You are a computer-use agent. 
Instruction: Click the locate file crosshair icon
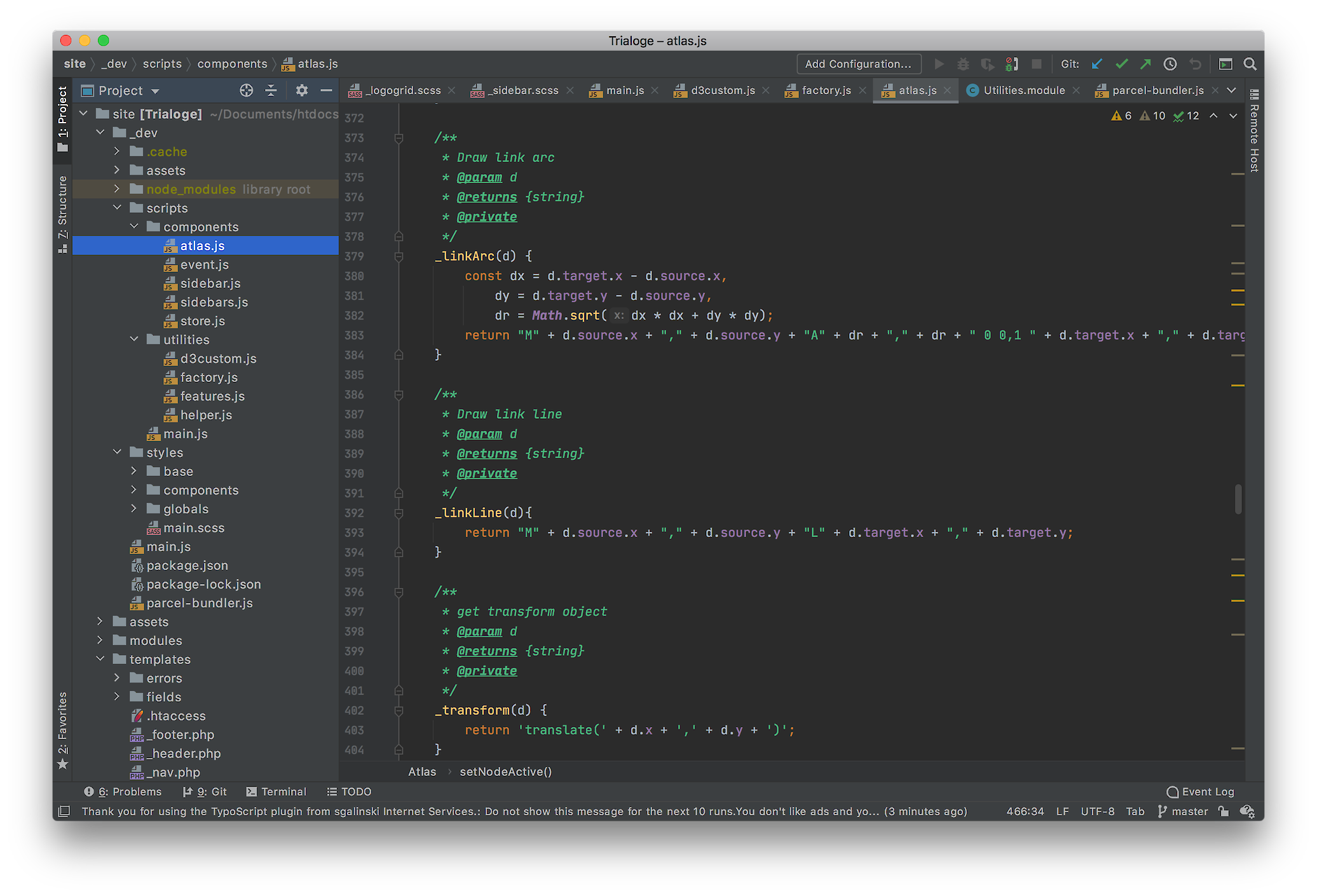[x=247, y=90]
